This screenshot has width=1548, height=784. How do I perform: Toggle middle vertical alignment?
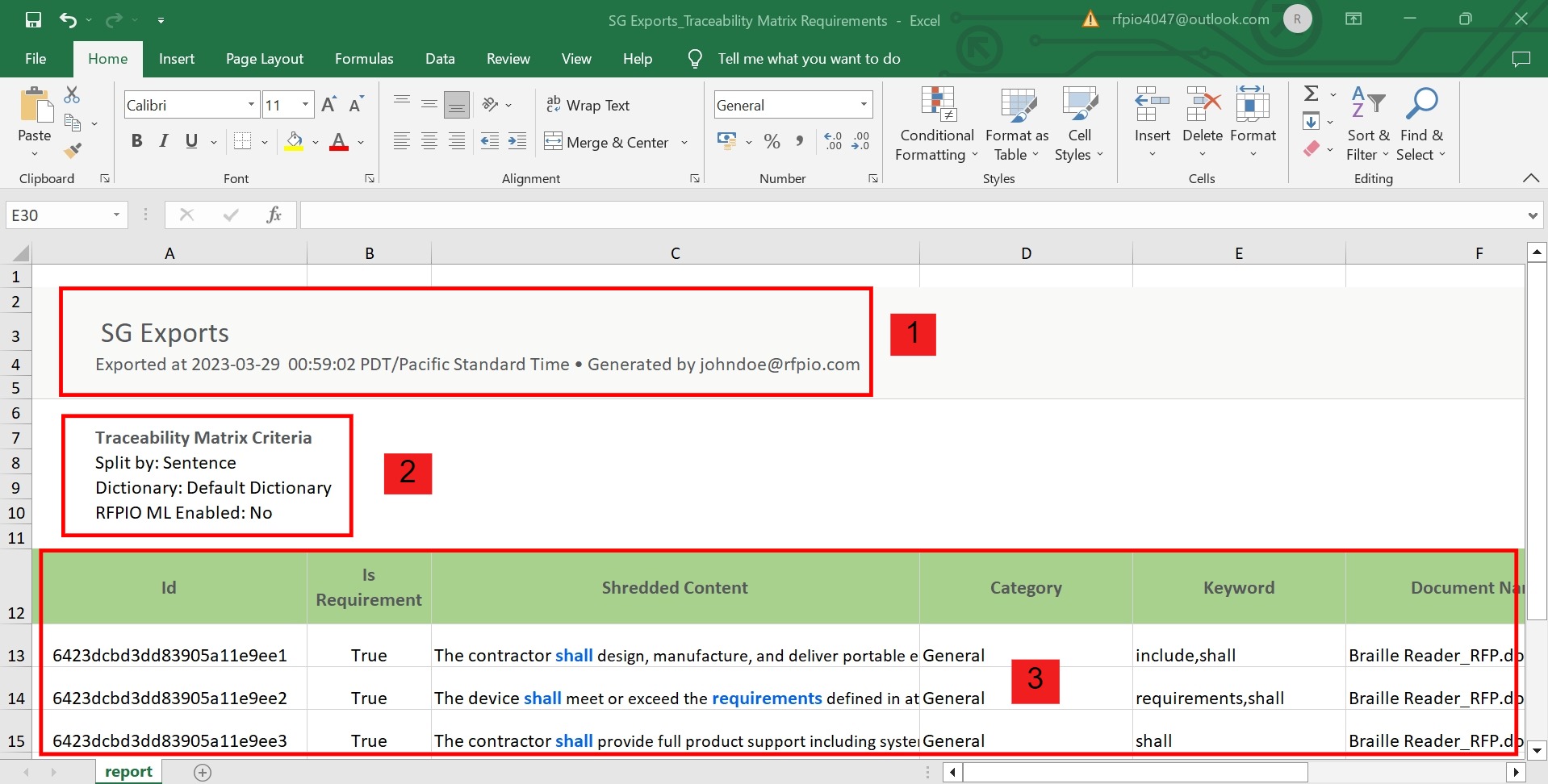pyautogui.click(x=429, y=104)
